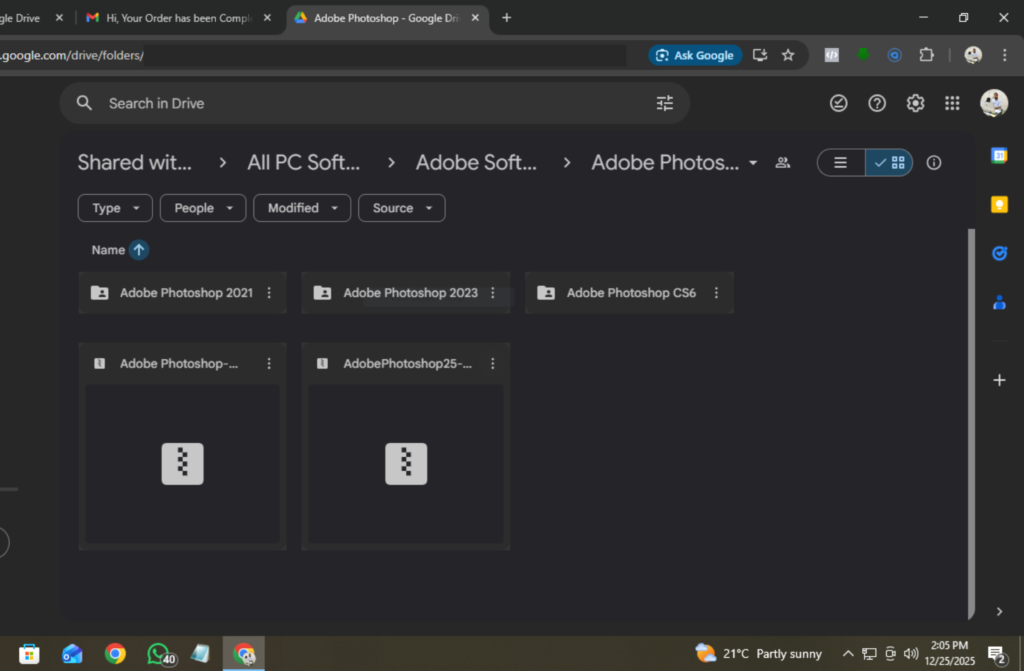Screen dimensions: 1024x671
Task: Switch to list layout view
Action: tap(841, 163)
